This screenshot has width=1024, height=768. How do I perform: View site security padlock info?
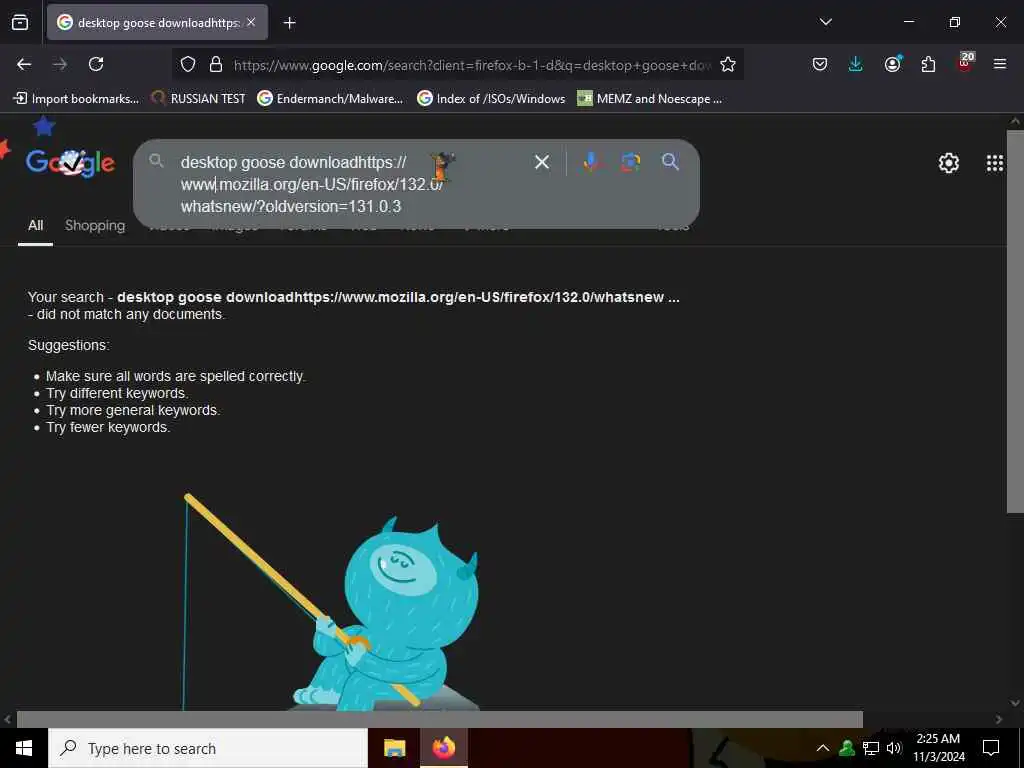tap(216, 64)
